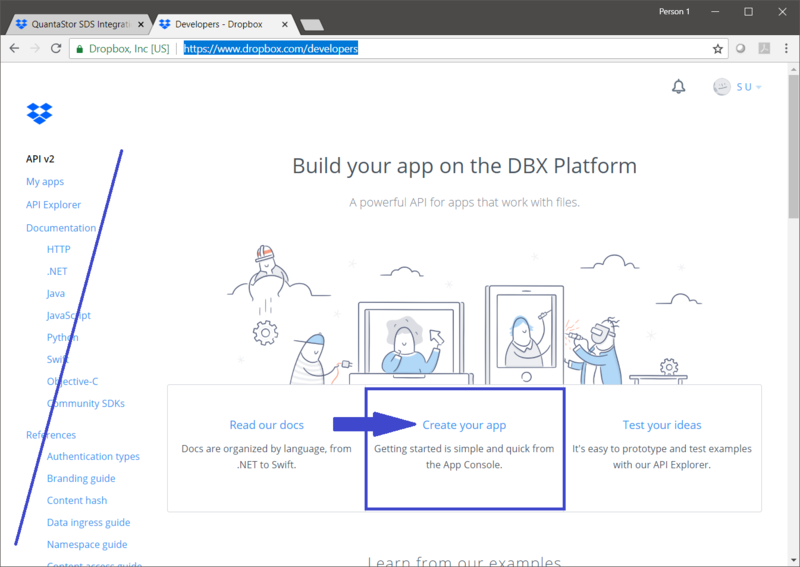The height and width of the screenshot is (567, 800).
Task: Open Objective-C documentation link
Action: point(72,381)
